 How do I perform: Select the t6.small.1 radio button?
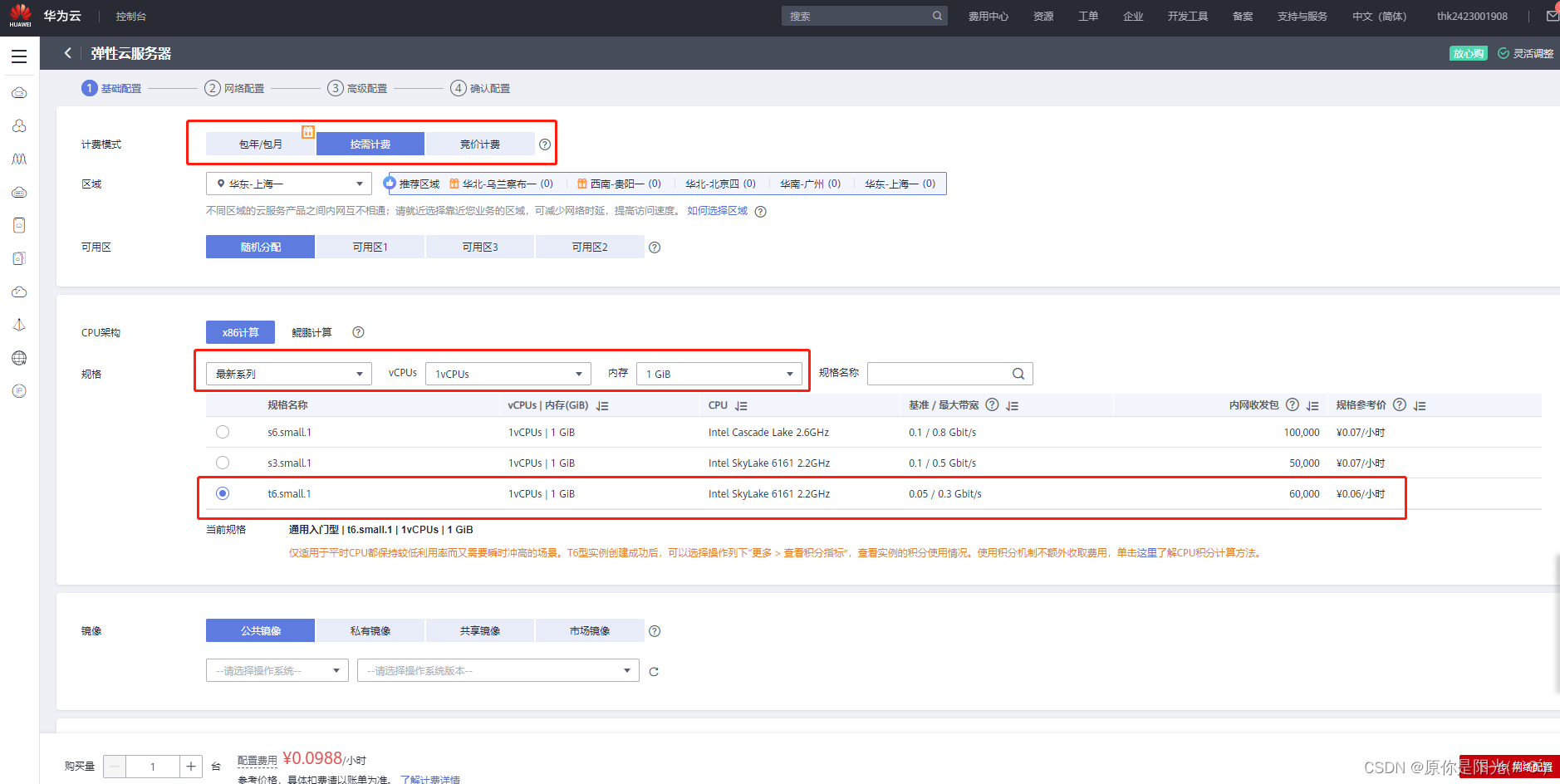coord(223,493)
